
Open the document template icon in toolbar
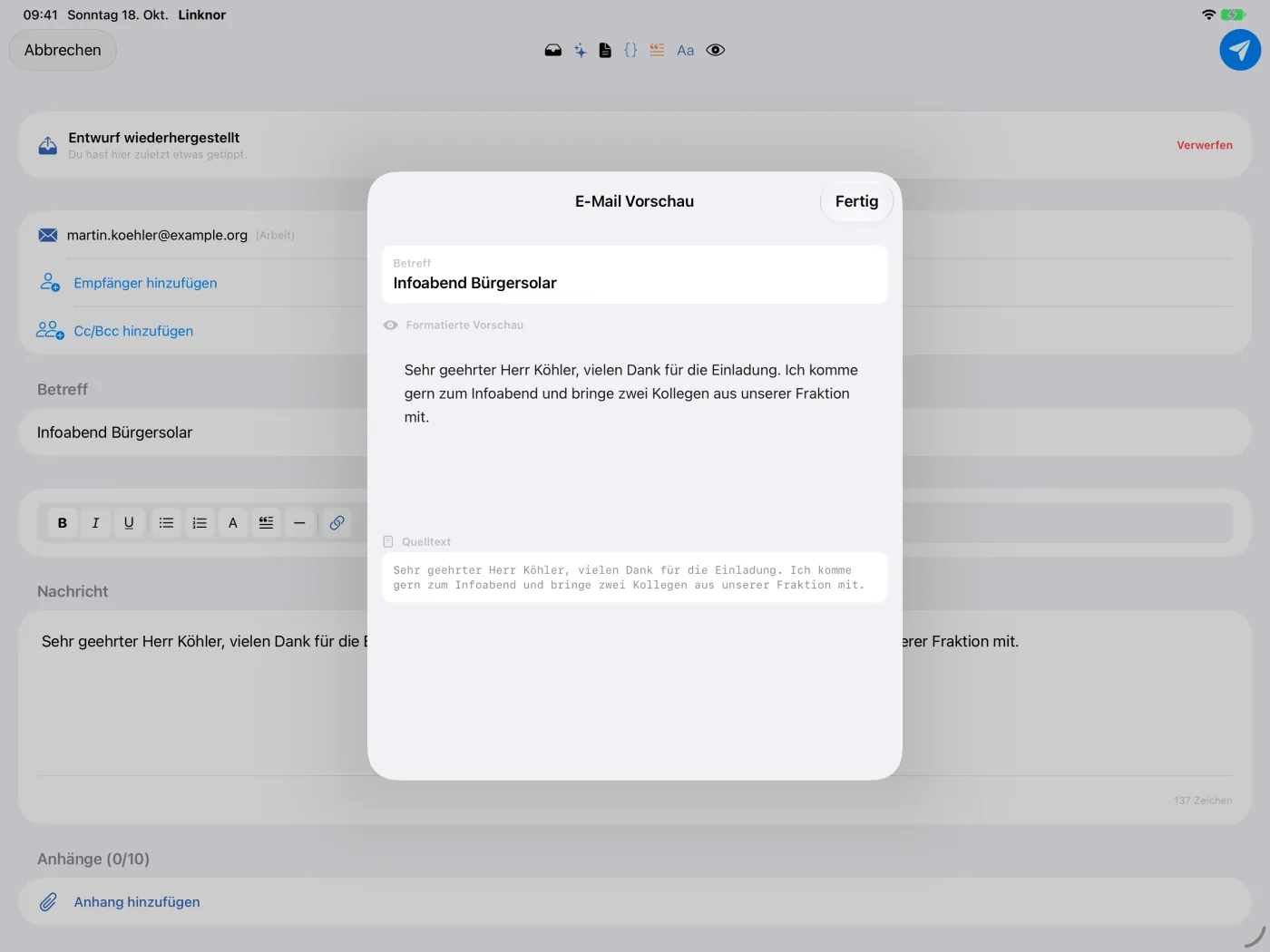[605, 51]
